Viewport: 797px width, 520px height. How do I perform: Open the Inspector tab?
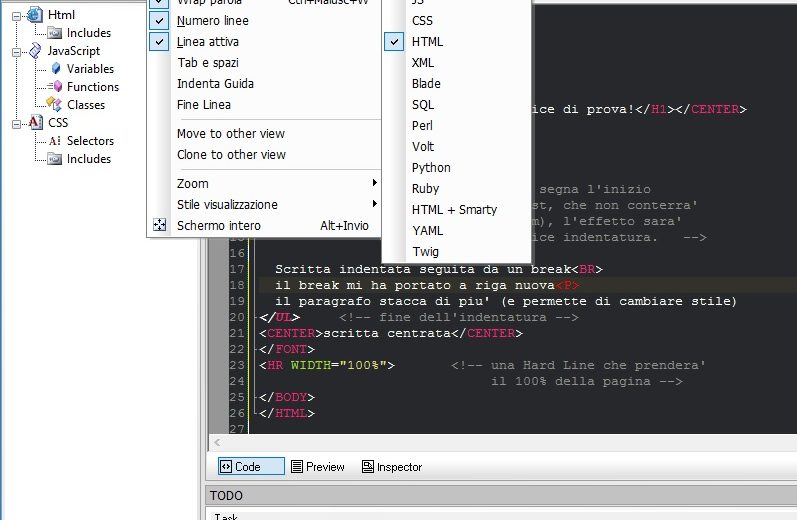click(x=392, y=467)
